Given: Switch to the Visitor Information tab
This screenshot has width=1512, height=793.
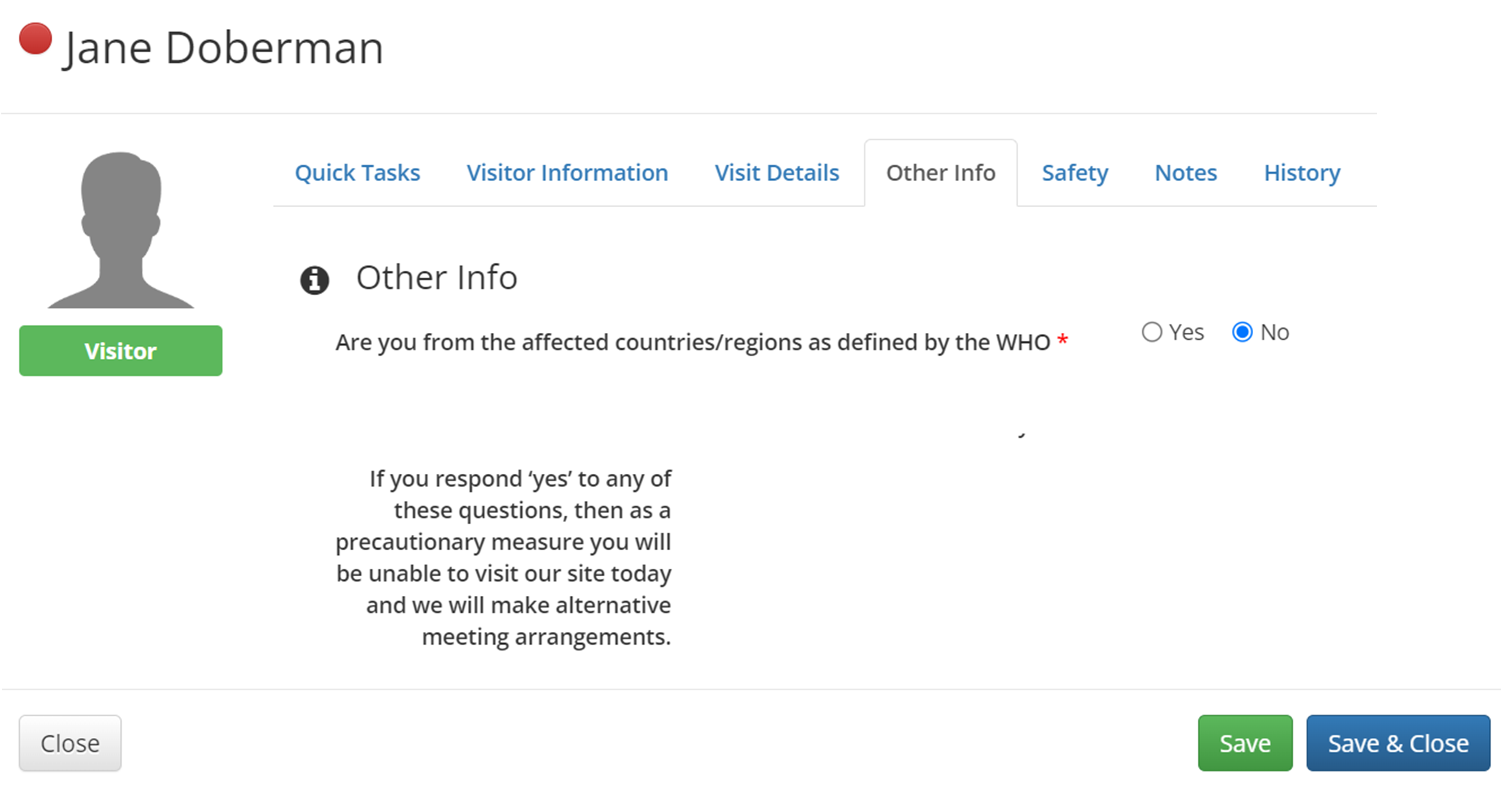Looking at the screenshot, I should (567, 173).
